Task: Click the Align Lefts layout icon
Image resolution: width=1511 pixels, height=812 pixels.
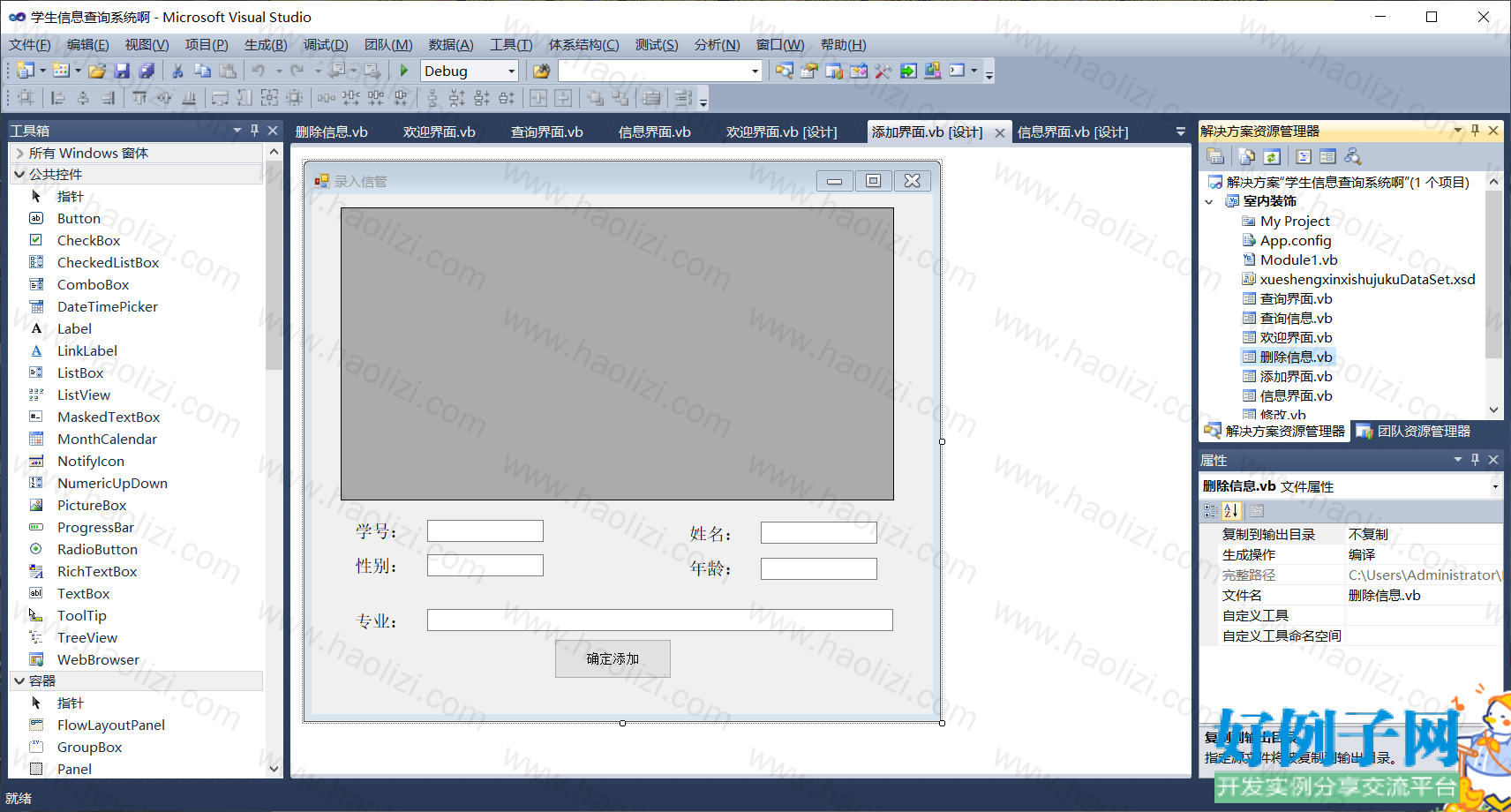Action: click(58, 98)
